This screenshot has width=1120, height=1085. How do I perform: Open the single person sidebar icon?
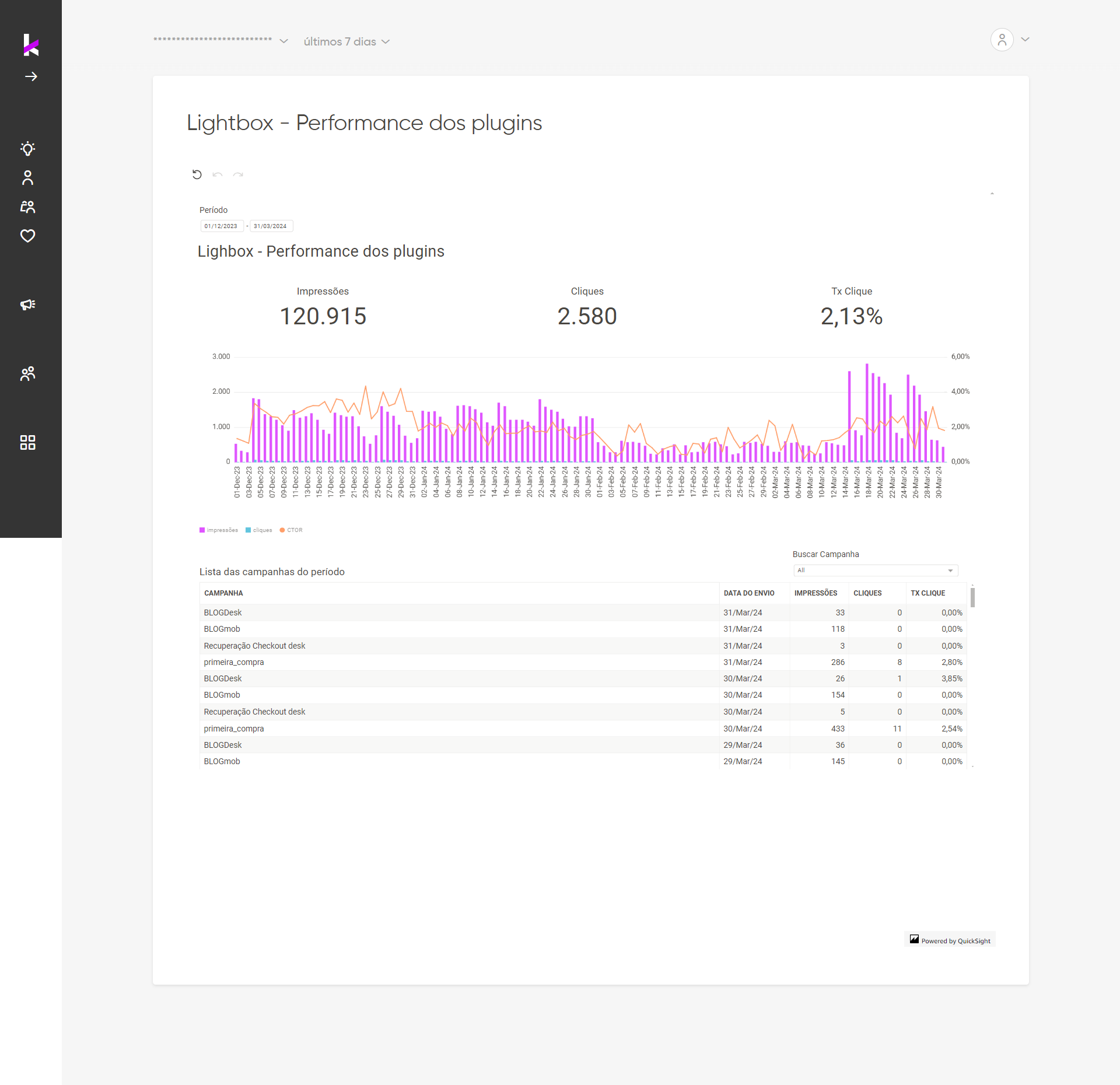coord(27,178)
